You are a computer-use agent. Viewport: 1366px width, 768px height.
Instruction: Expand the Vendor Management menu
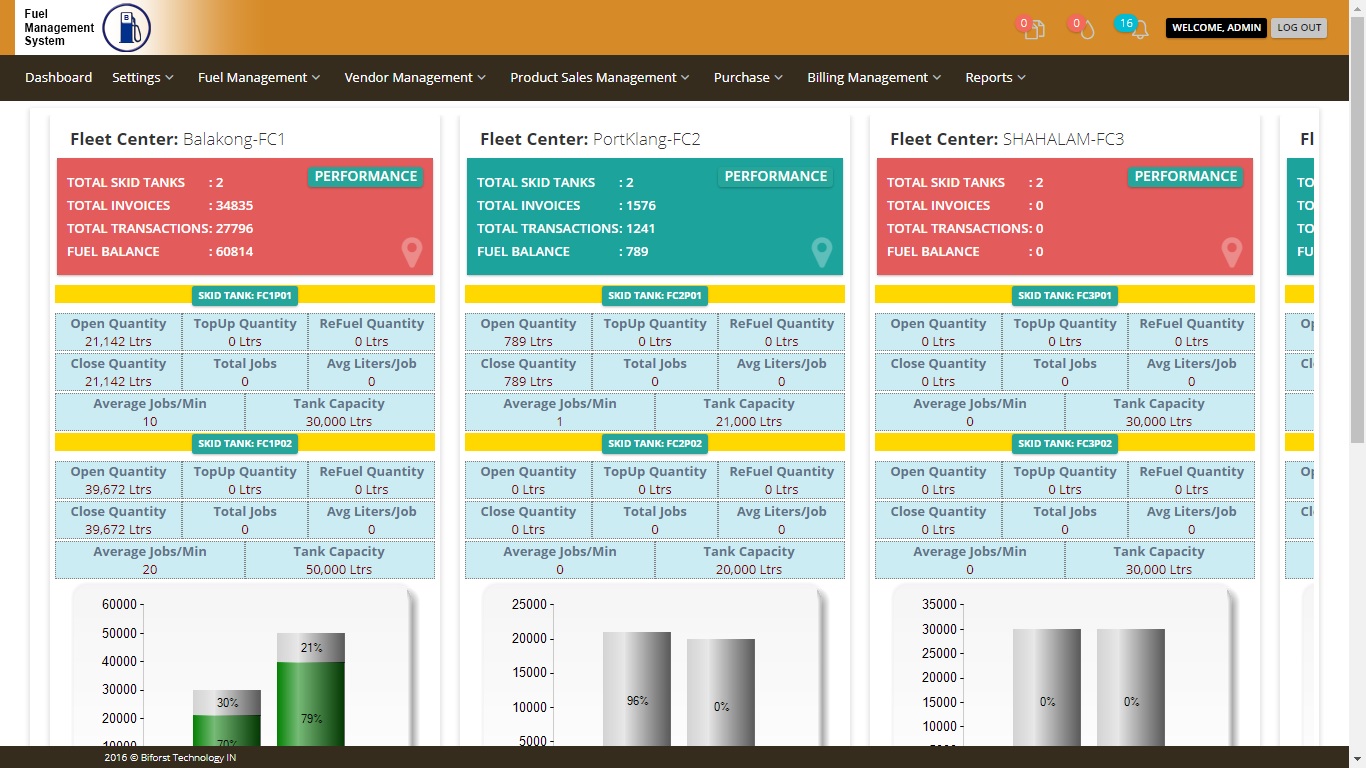[415, 78]
